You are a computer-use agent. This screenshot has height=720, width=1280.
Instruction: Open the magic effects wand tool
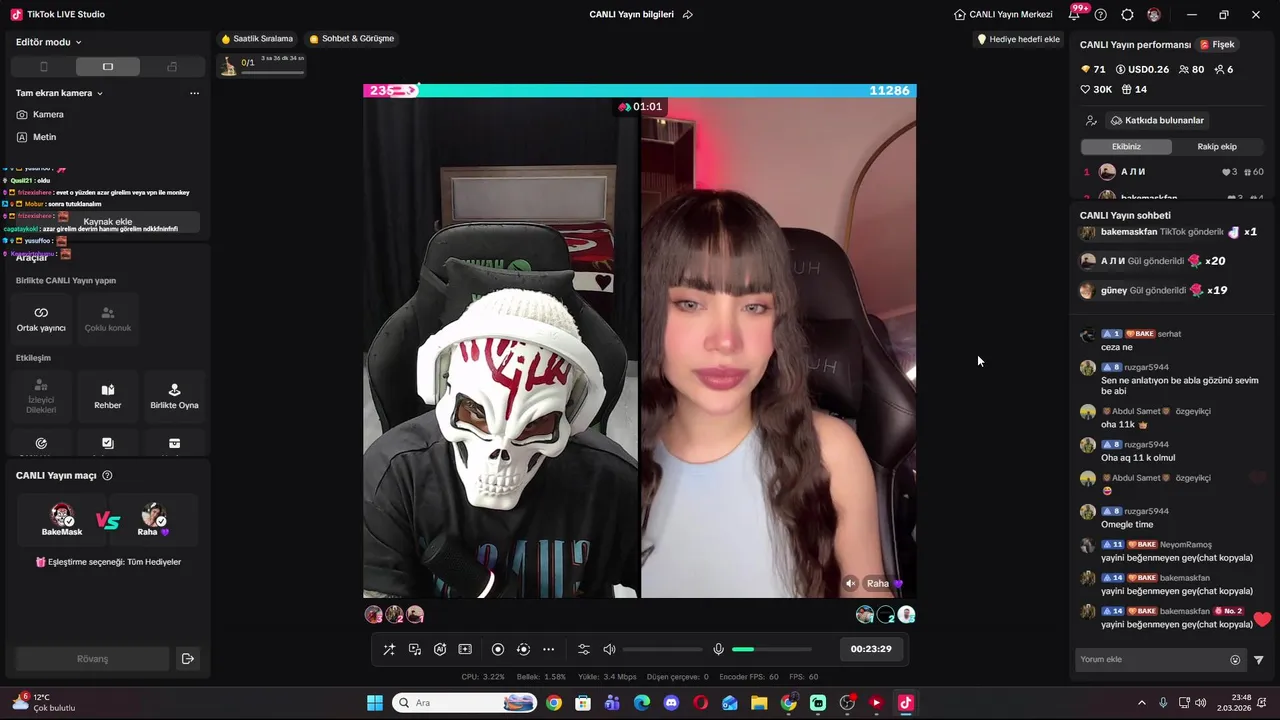(389, 649)
